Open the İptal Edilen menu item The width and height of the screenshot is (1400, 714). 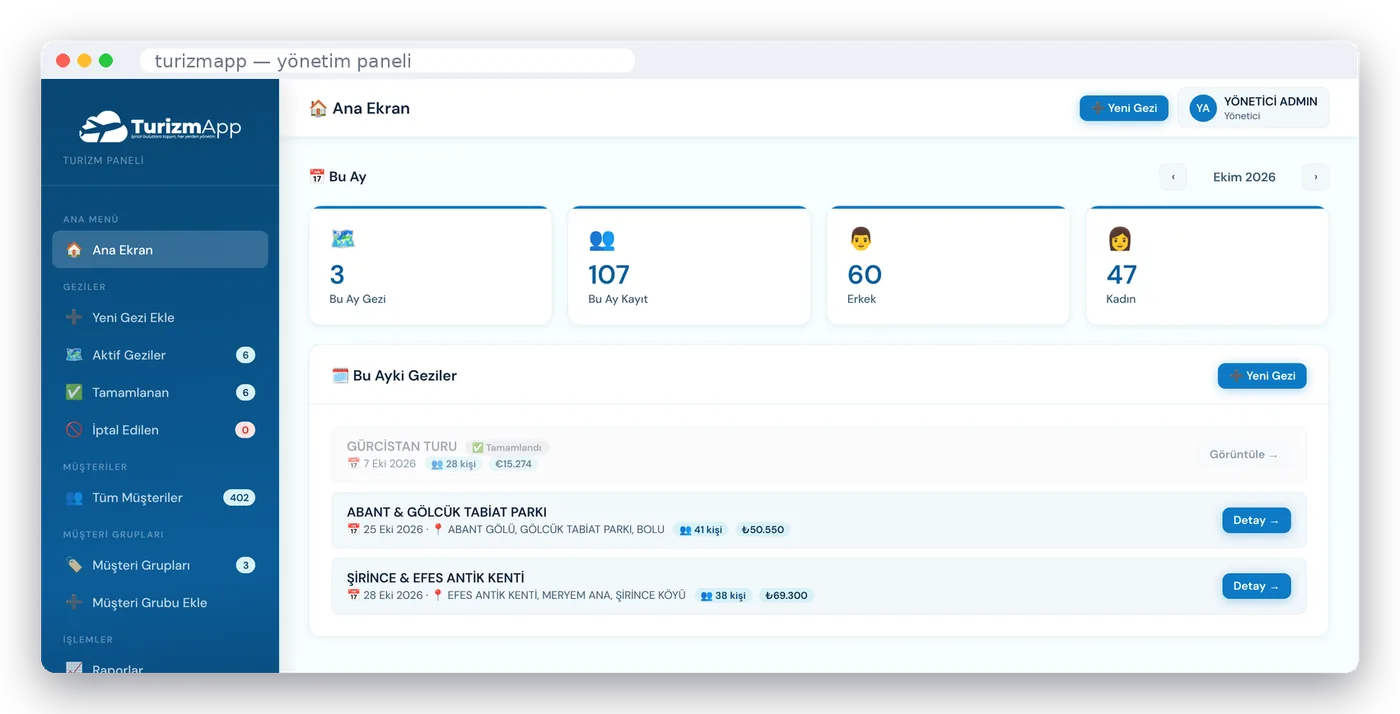click(160, 430)
